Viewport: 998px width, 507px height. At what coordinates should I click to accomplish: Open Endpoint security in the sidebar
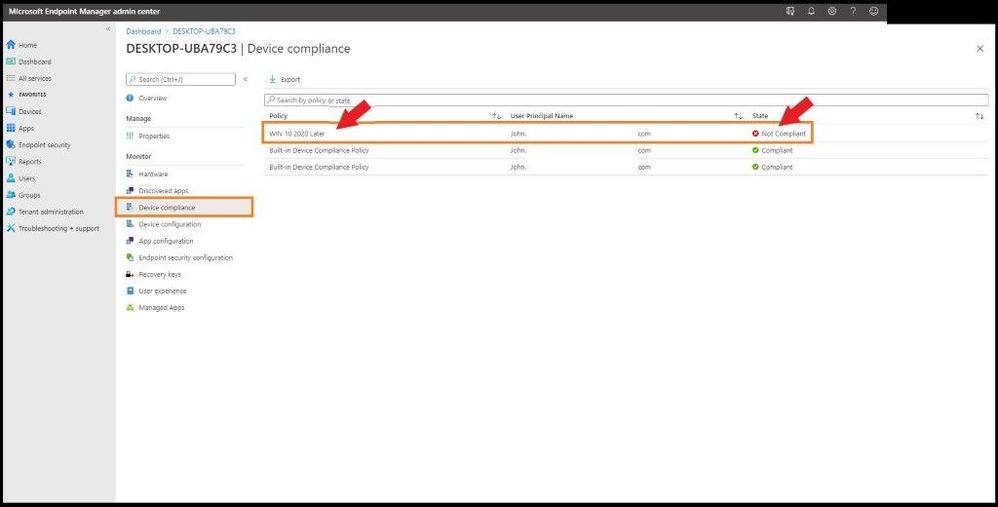click(x=45, y=145)
